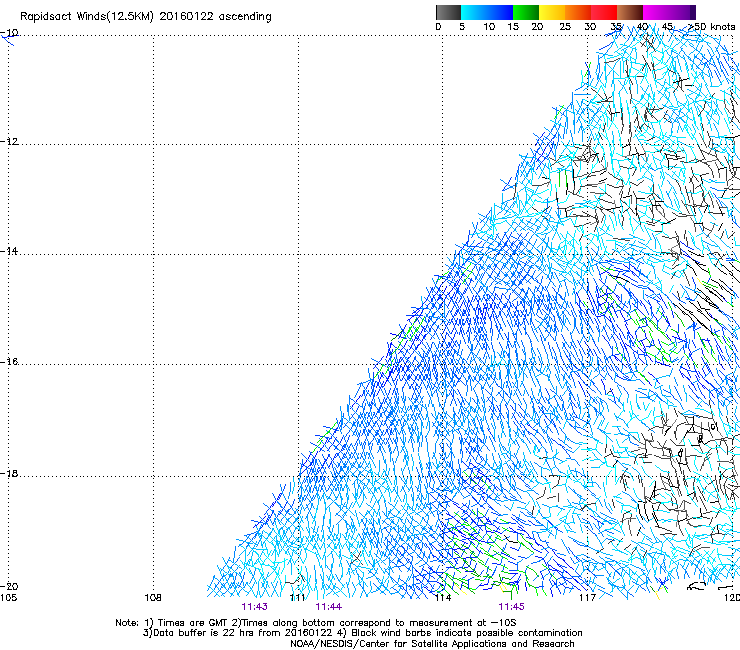Image resolution: width=740 pixels, height=650 pixels.
Task: Click latitude axis label -14
Action: [x=9, y=251]
